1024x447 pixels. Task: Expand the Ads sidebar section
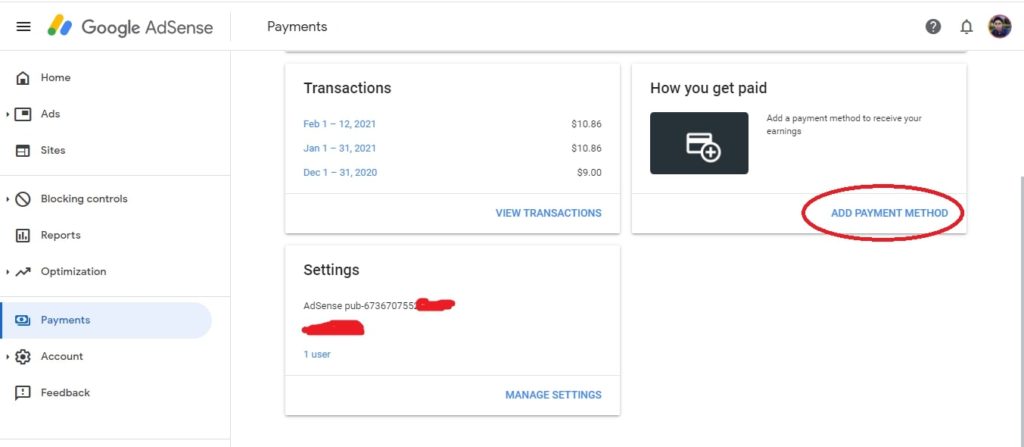click(x=8, y=114)
